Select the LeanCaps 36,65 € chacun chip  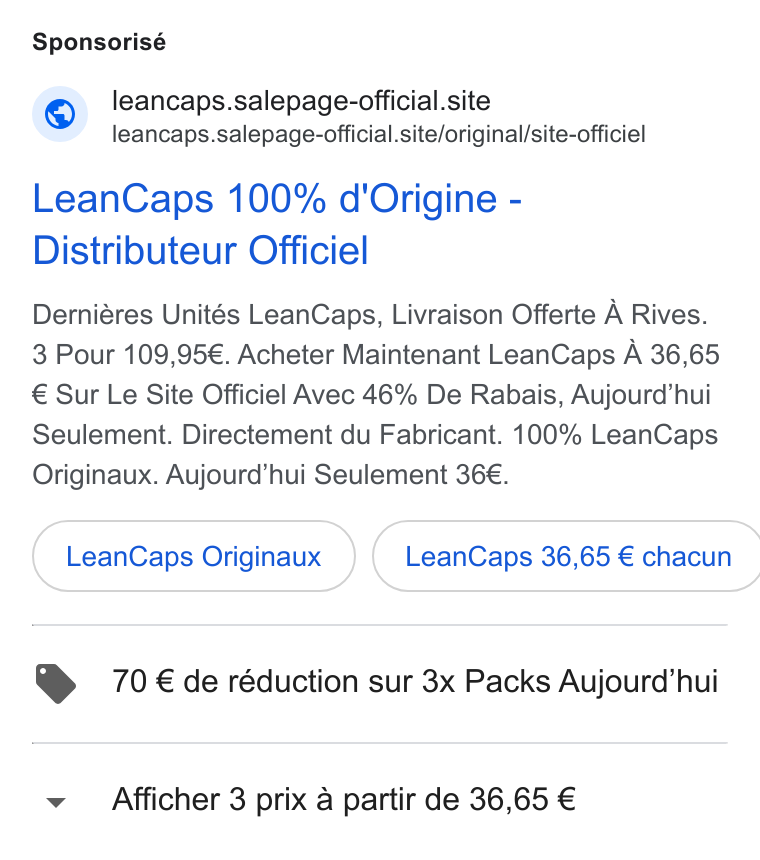[x=568, y=556]
